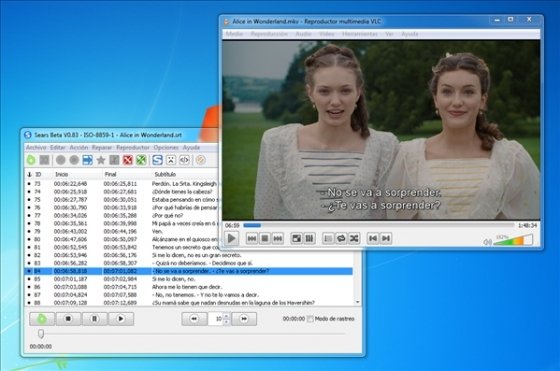Screen dimensions: 560x371
Task: Toggle VLC loop repeat button
Action: 341,238
